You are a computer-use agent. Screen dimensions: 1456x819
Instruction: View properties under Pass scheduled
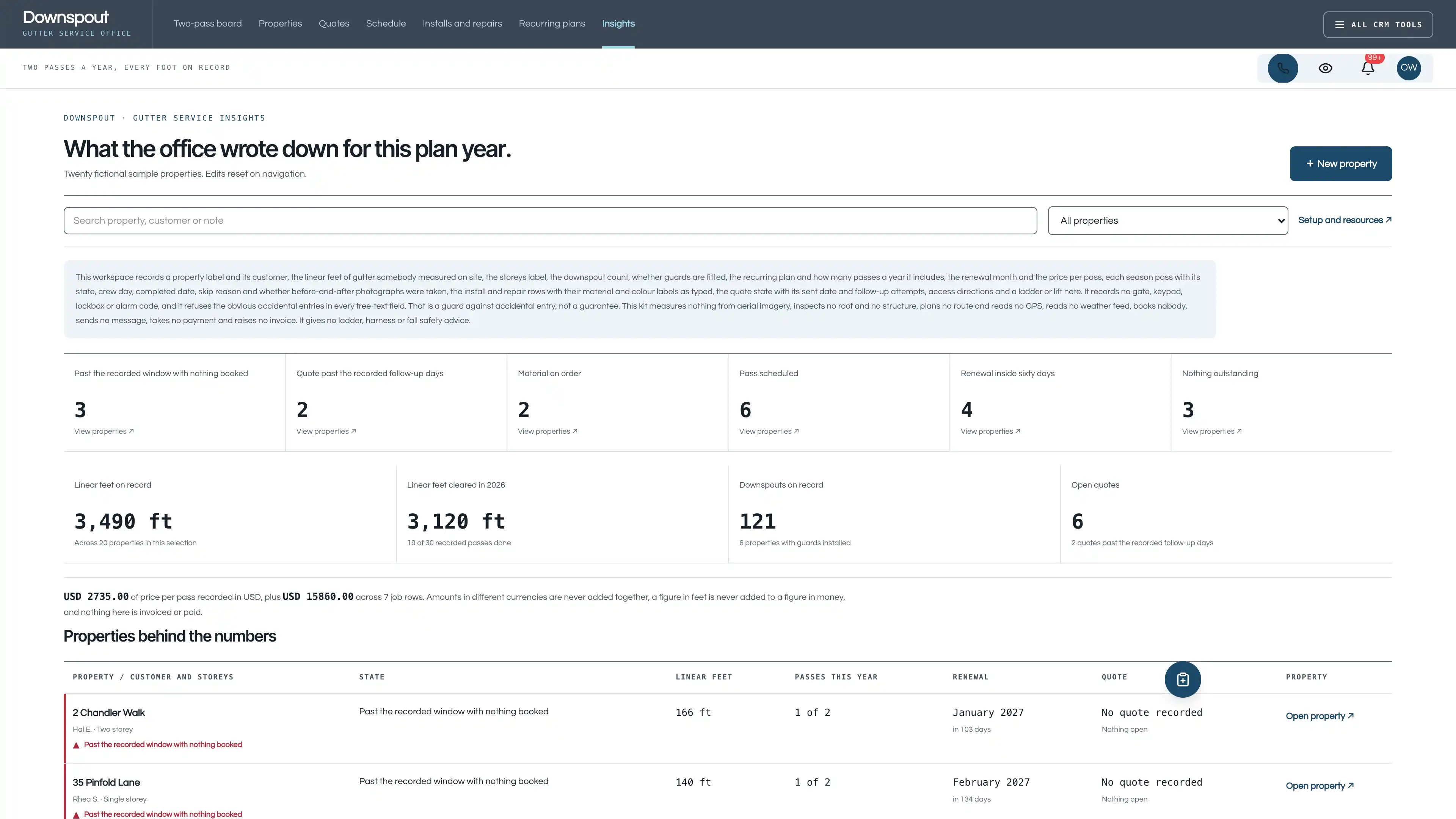pos(769,431)
